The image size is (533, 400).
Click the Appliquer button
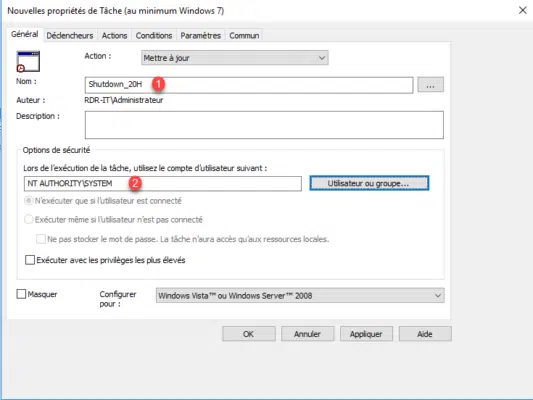tap(366, 334)
